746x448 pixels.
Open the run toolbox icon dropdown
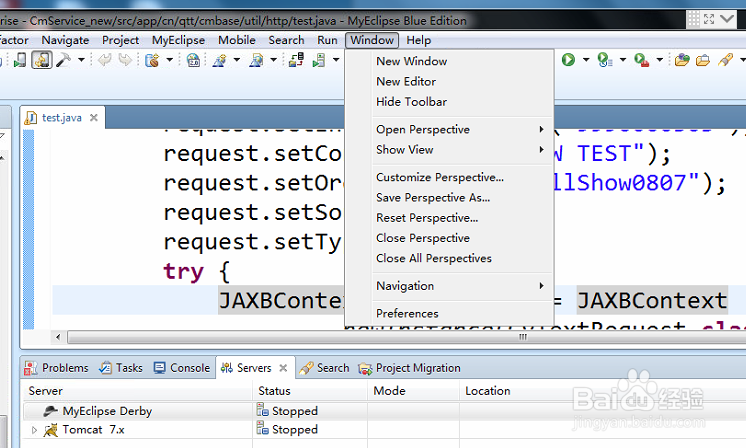659,60
